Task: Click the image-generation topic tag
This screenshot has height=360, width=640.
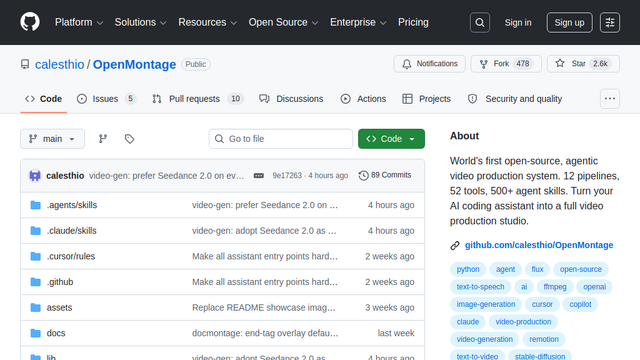Action: (x=486, y=304)
